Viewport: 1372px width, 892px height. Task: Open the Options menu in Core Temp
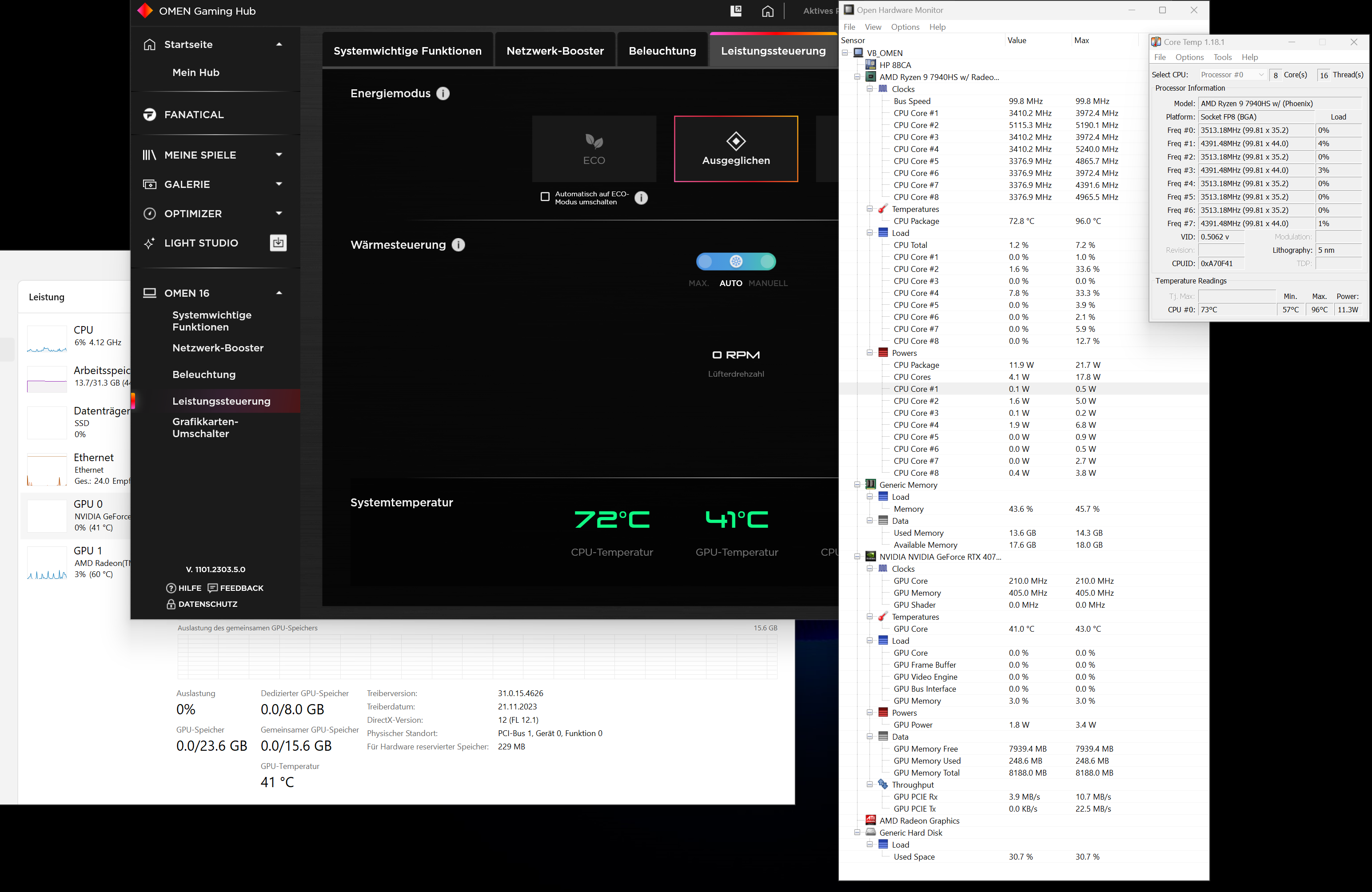click(x=1189, y=57)
